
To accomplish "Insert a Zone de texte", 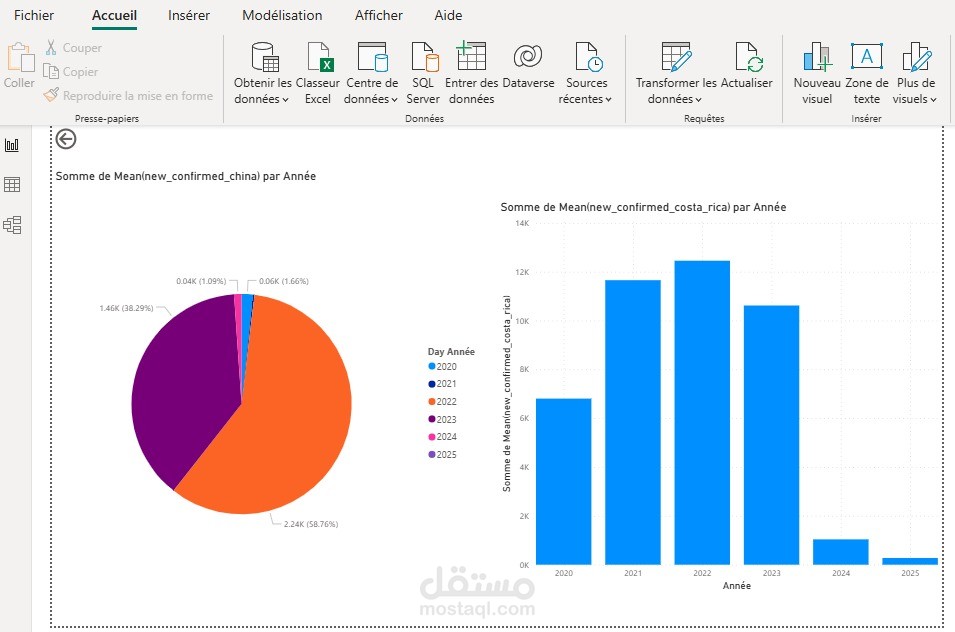I will click(x=866, y=58).
